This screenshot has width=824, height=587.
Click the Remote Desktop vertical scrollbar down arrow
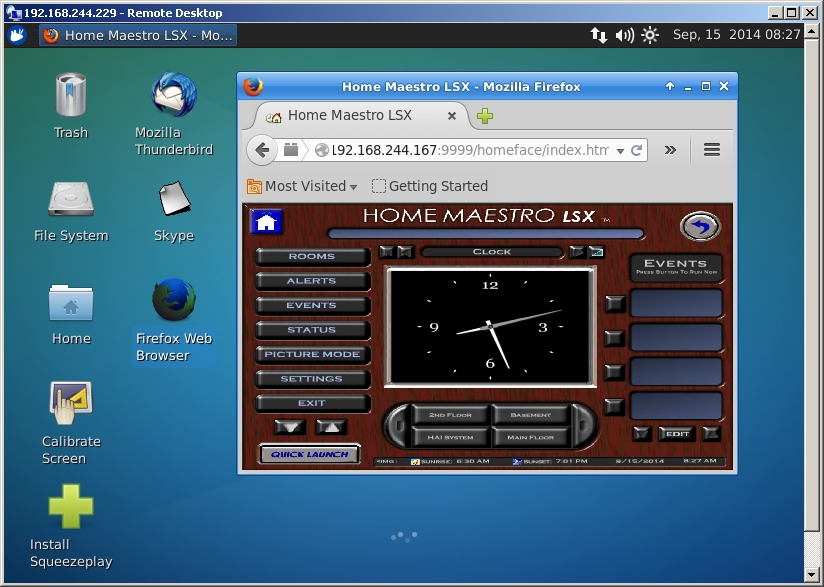pyautogui.click(x=812, y=574)
